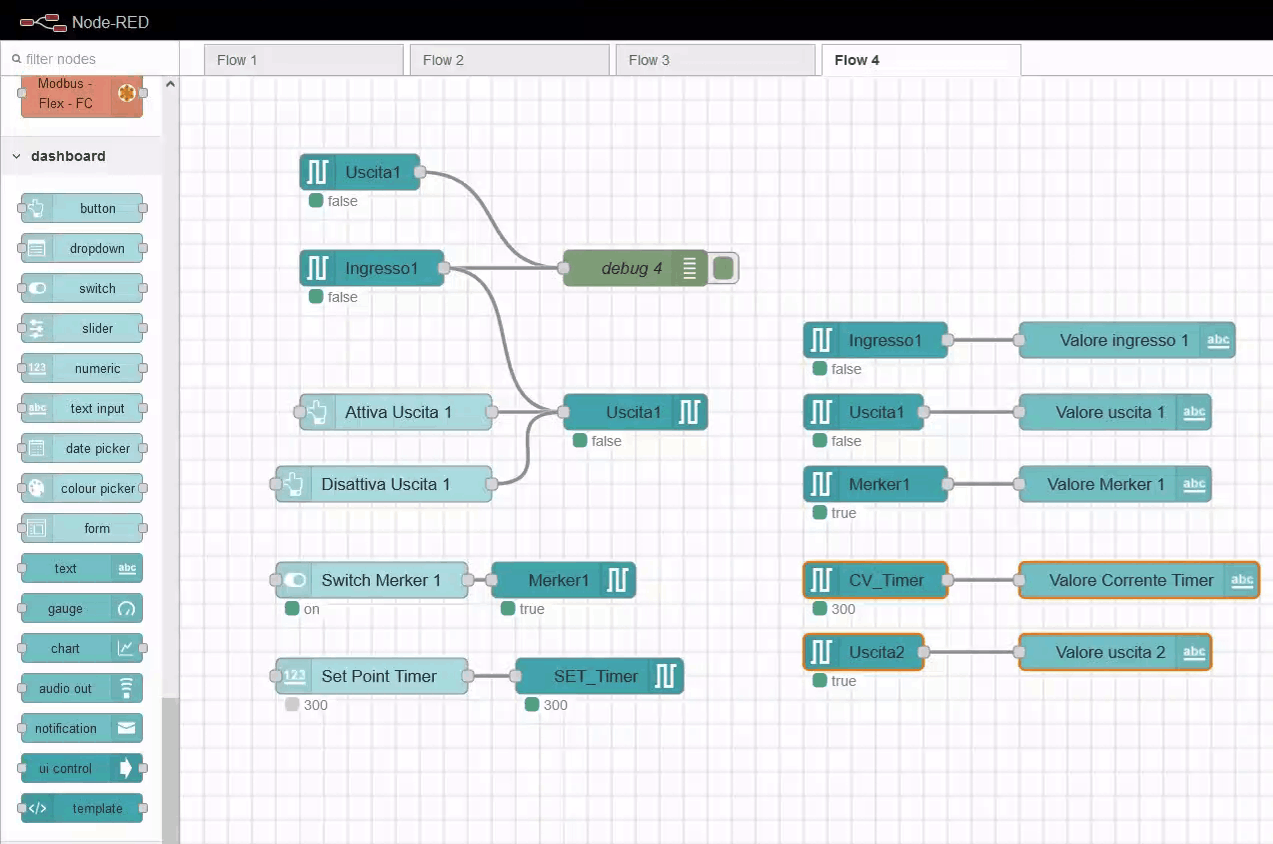Toggle the debug 4 node enable button
This screenshot has height=844, width=1273.
click(x=724, y=268)
